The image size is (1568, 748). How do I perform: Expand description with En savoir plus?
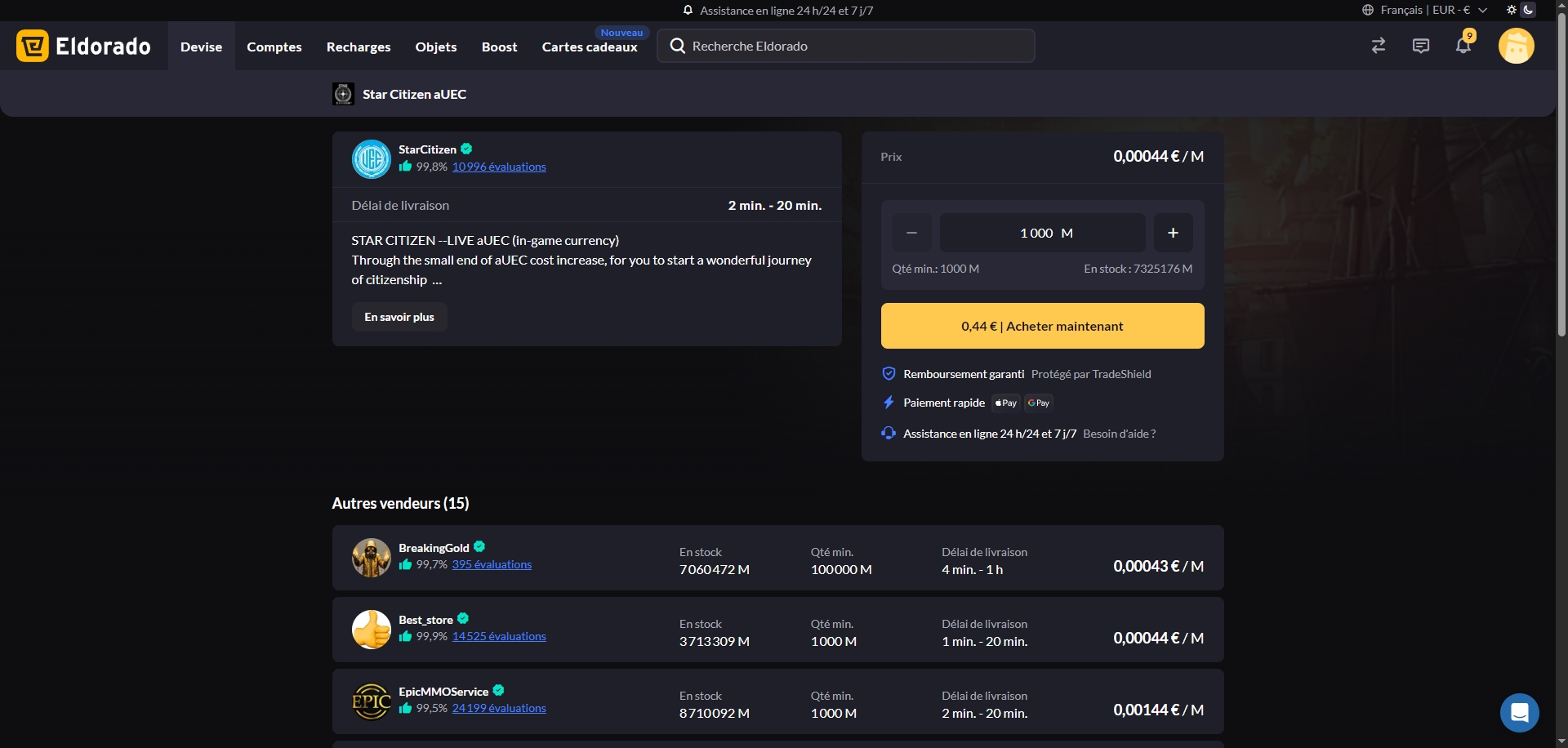(399, 317)
